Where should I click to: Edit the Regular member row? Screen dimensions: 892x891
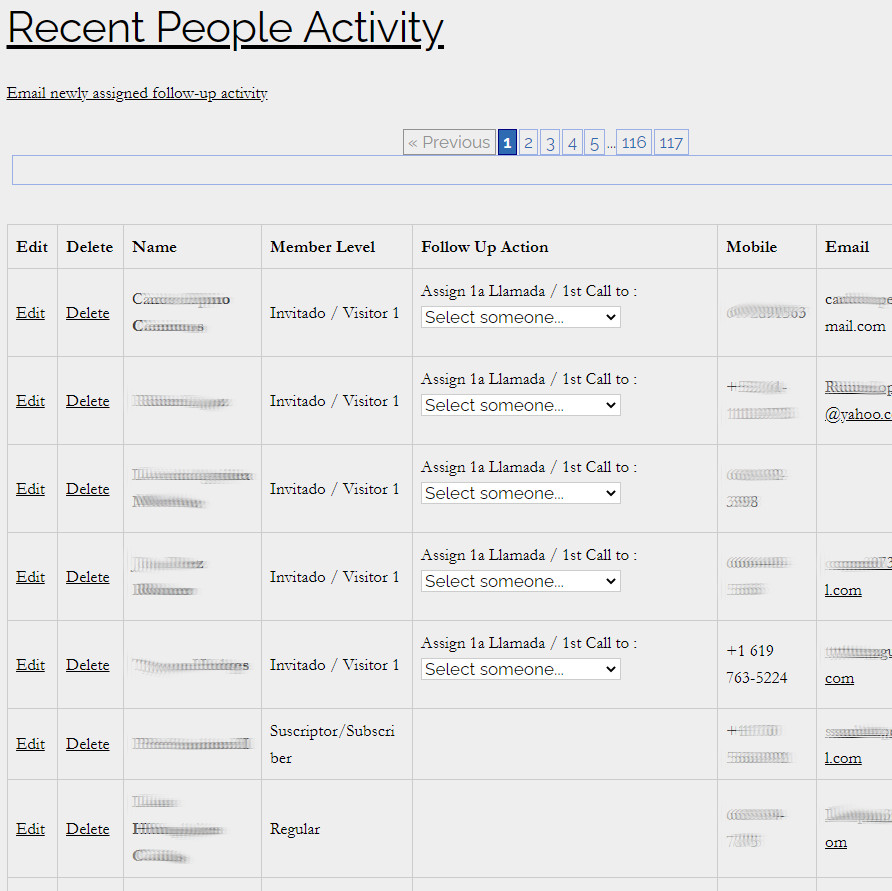point(31,829)
